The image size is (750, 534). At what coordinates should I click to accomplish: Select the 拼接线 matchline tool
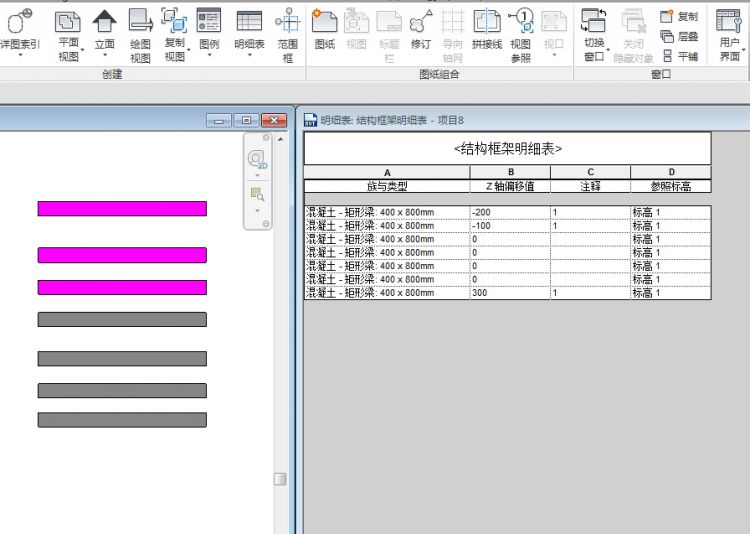coord(487,30)
